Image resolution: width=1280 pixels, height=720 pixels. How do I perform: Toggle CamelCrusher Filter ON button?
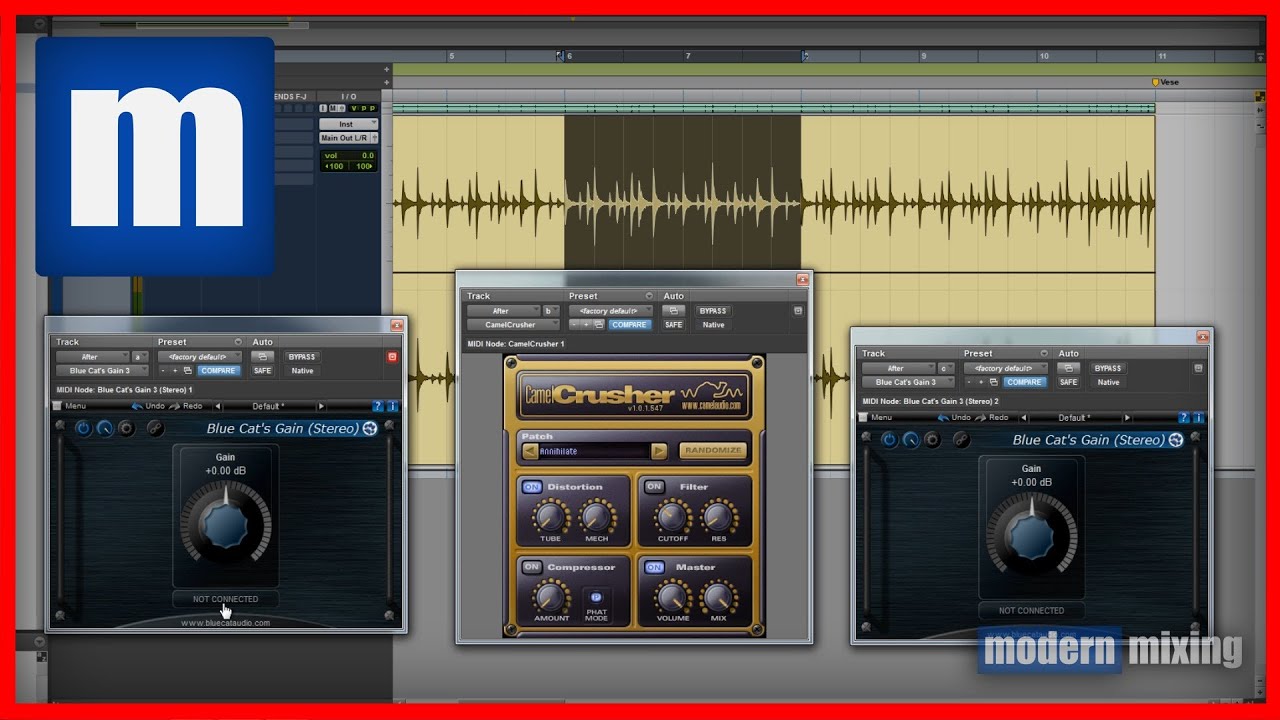(x=654, y=487)
